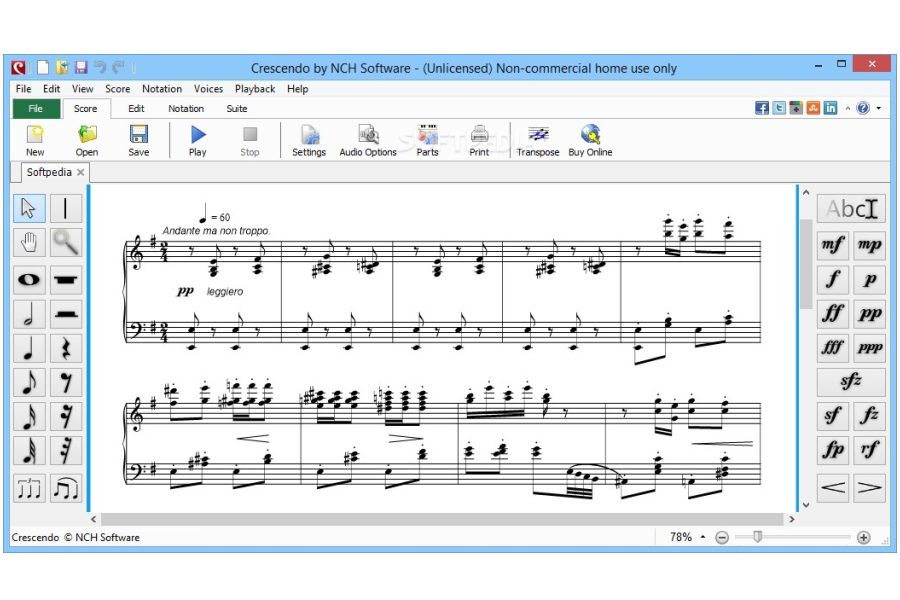Viewport: 900px width, 600px height.
Task: Open the Parts dialog
Action: [x=428, y=141]
